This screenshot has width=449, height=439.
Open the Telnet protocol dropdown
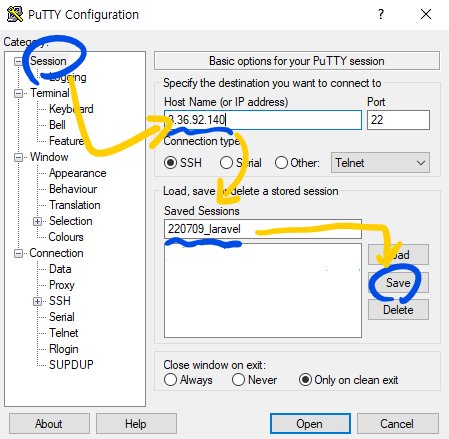tap(380, 163)
